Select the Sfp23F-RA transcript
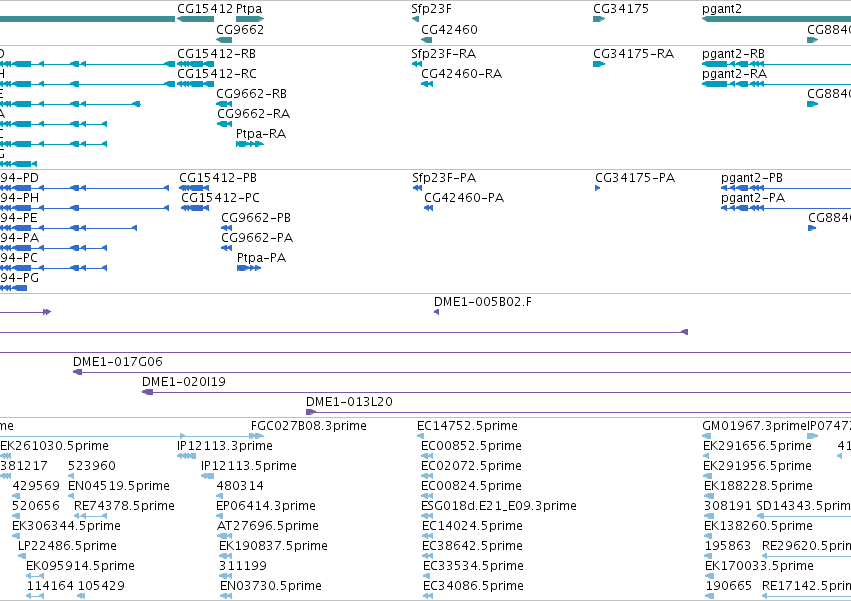Viewport: 851px width, 601px height. tap(443, 54)
